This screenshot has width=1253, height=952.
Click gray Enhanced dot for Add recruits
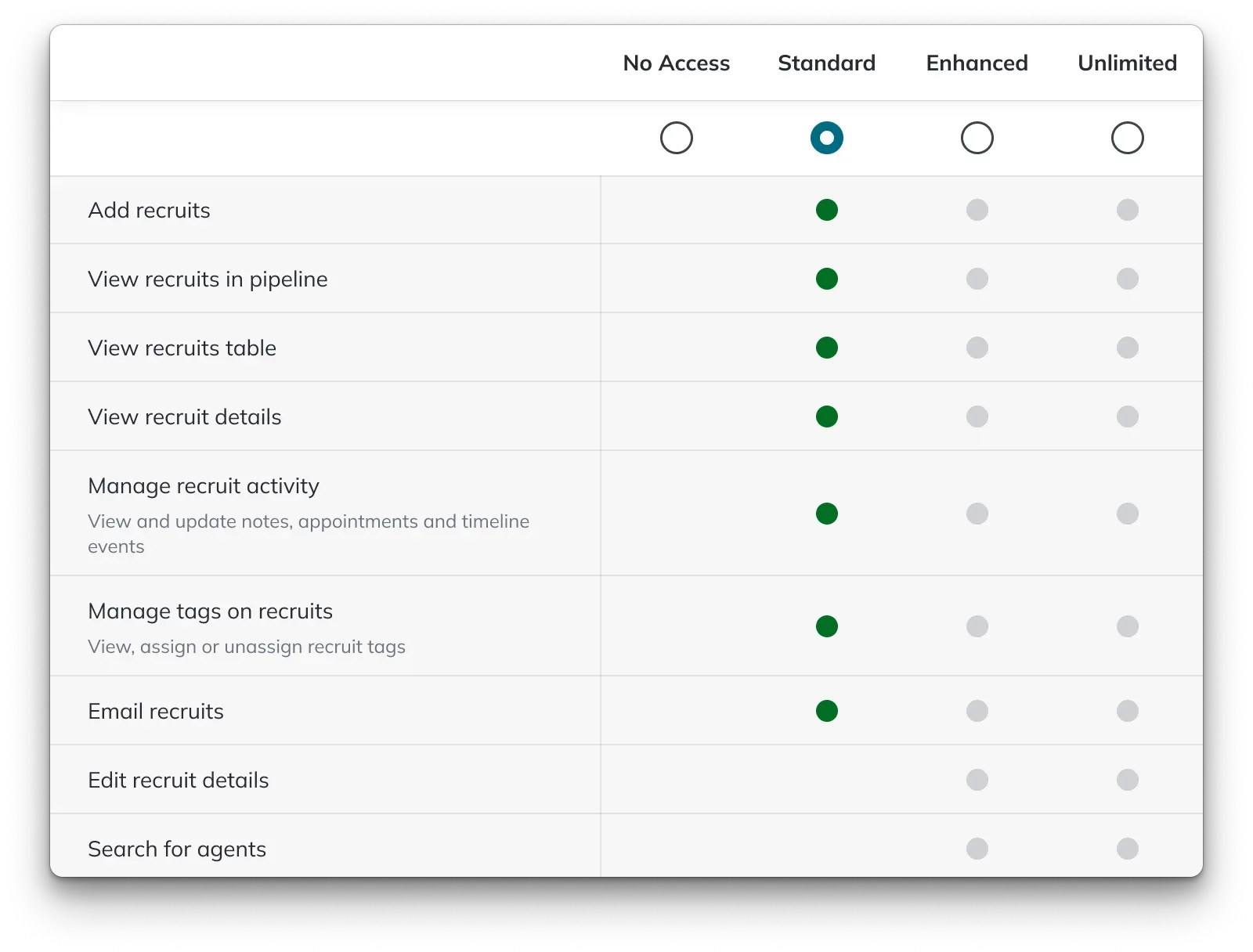[x=977, y=210]
